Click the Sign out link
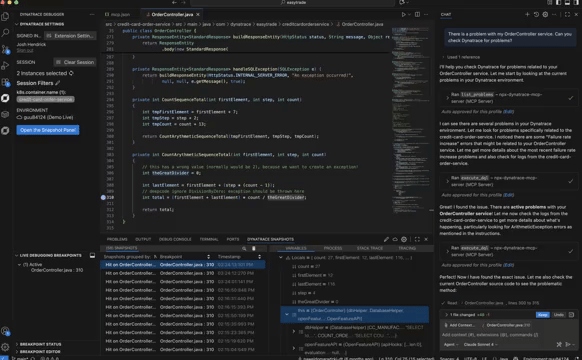Image resolution: width=582 pixels, height=360 pixels. click(25, 50)
